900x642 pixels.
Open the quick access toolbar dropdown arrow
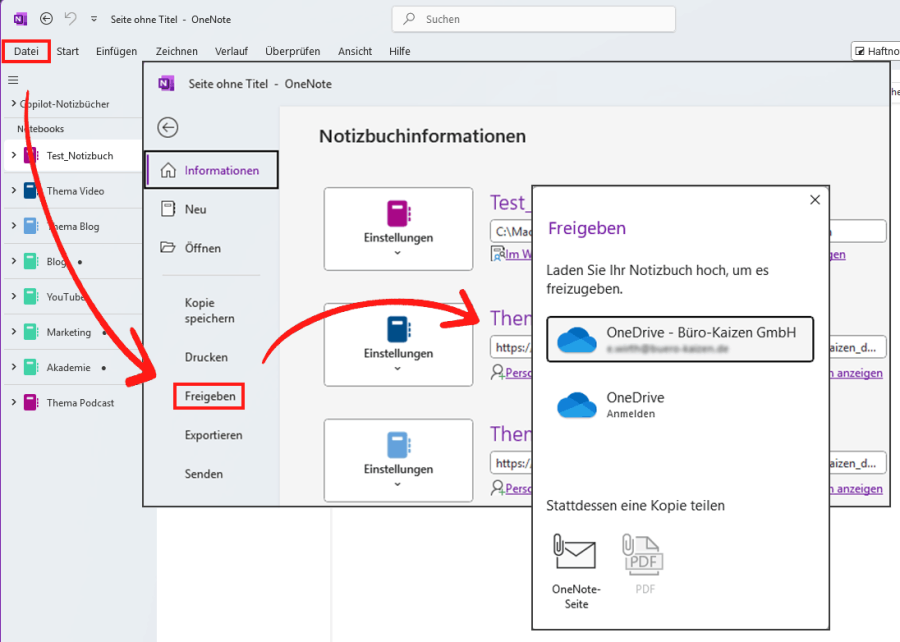click(94, 19)
